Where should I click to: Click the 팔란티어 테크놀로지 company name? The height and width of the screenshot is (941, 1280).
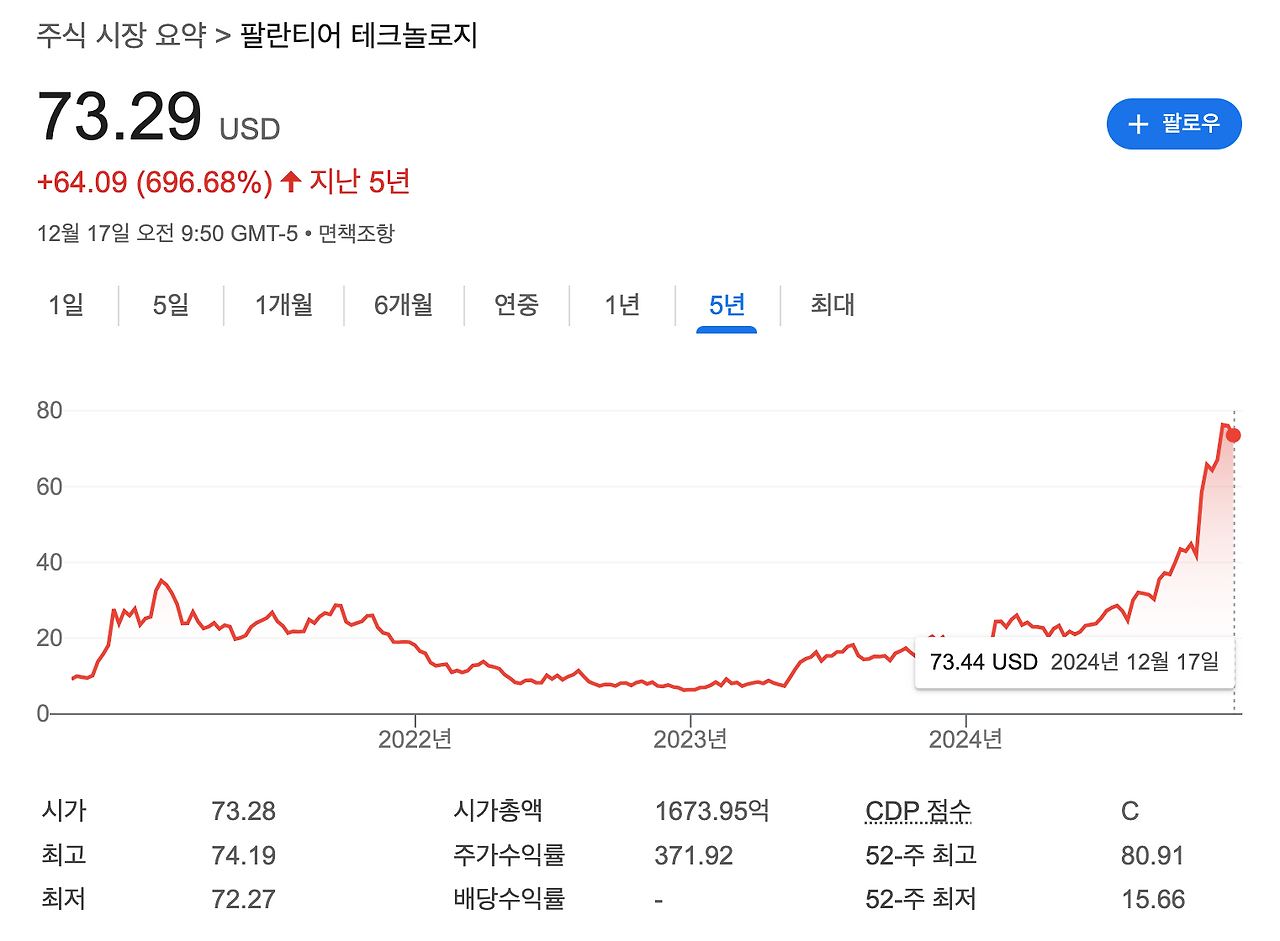pyautogui.click(x=359, y=36)
